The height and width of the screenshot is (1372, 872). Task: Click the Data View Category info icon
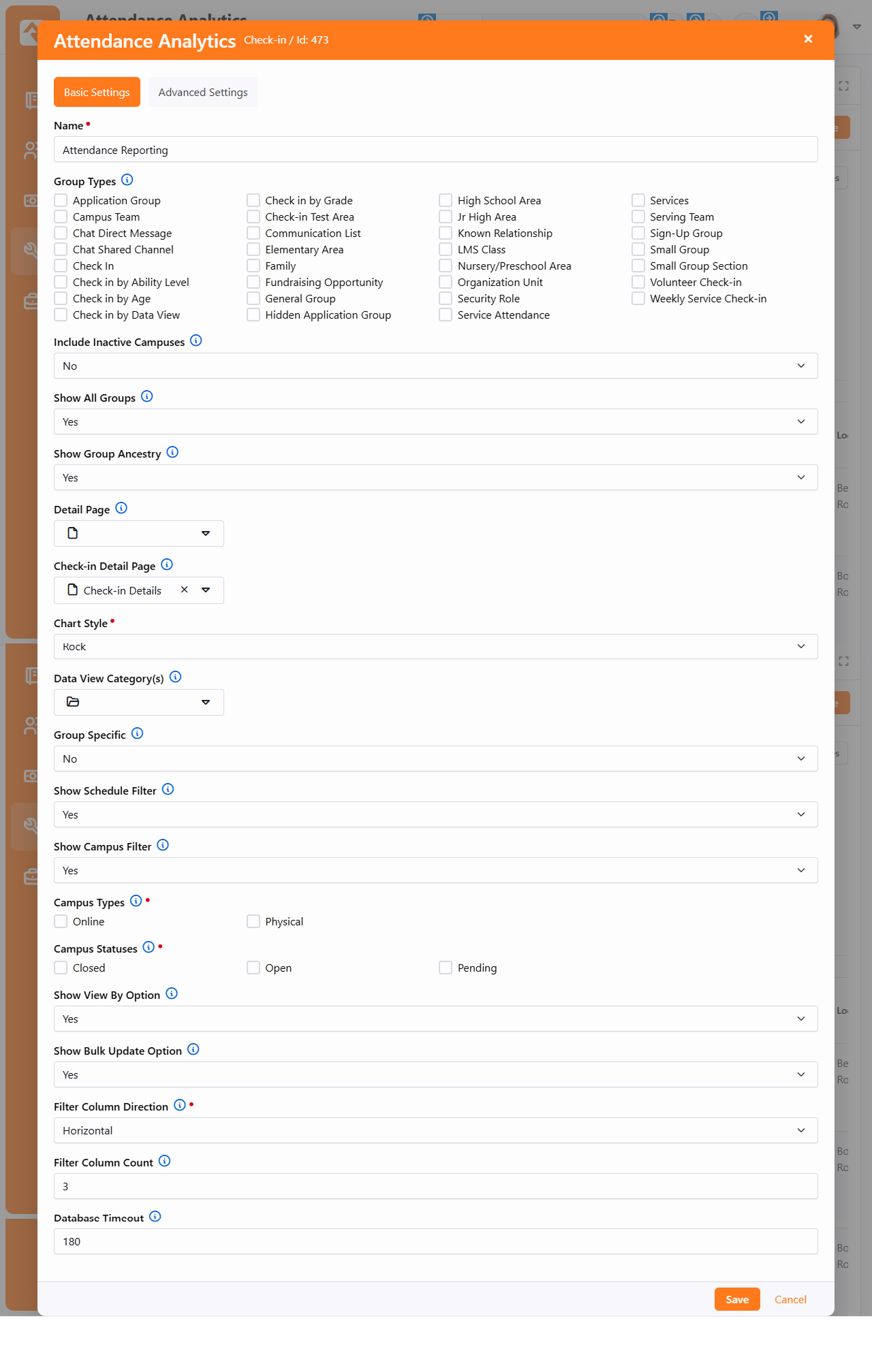pos(175,677)
